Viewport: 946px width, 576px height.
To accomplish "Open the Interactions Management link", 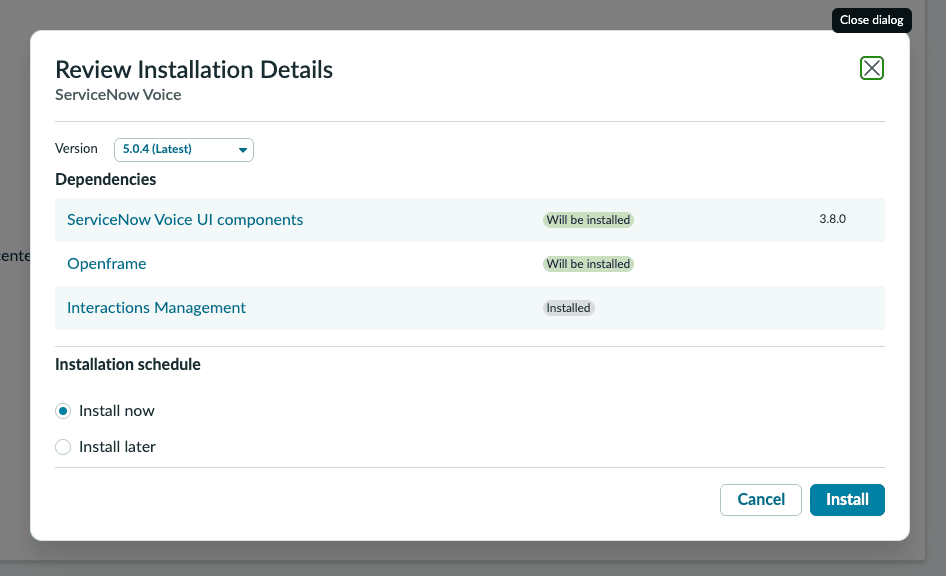I will 156,308.
